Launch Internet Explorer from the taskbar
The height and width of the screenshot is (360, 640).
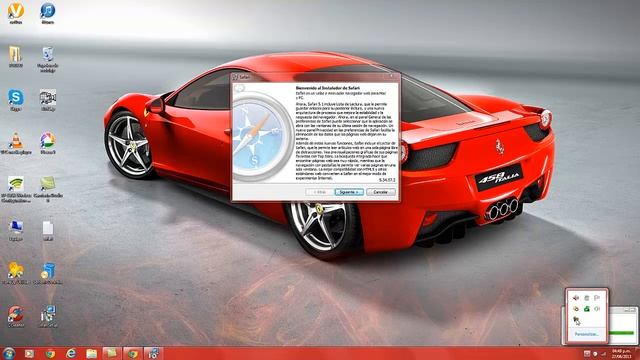tap(71, 353)
